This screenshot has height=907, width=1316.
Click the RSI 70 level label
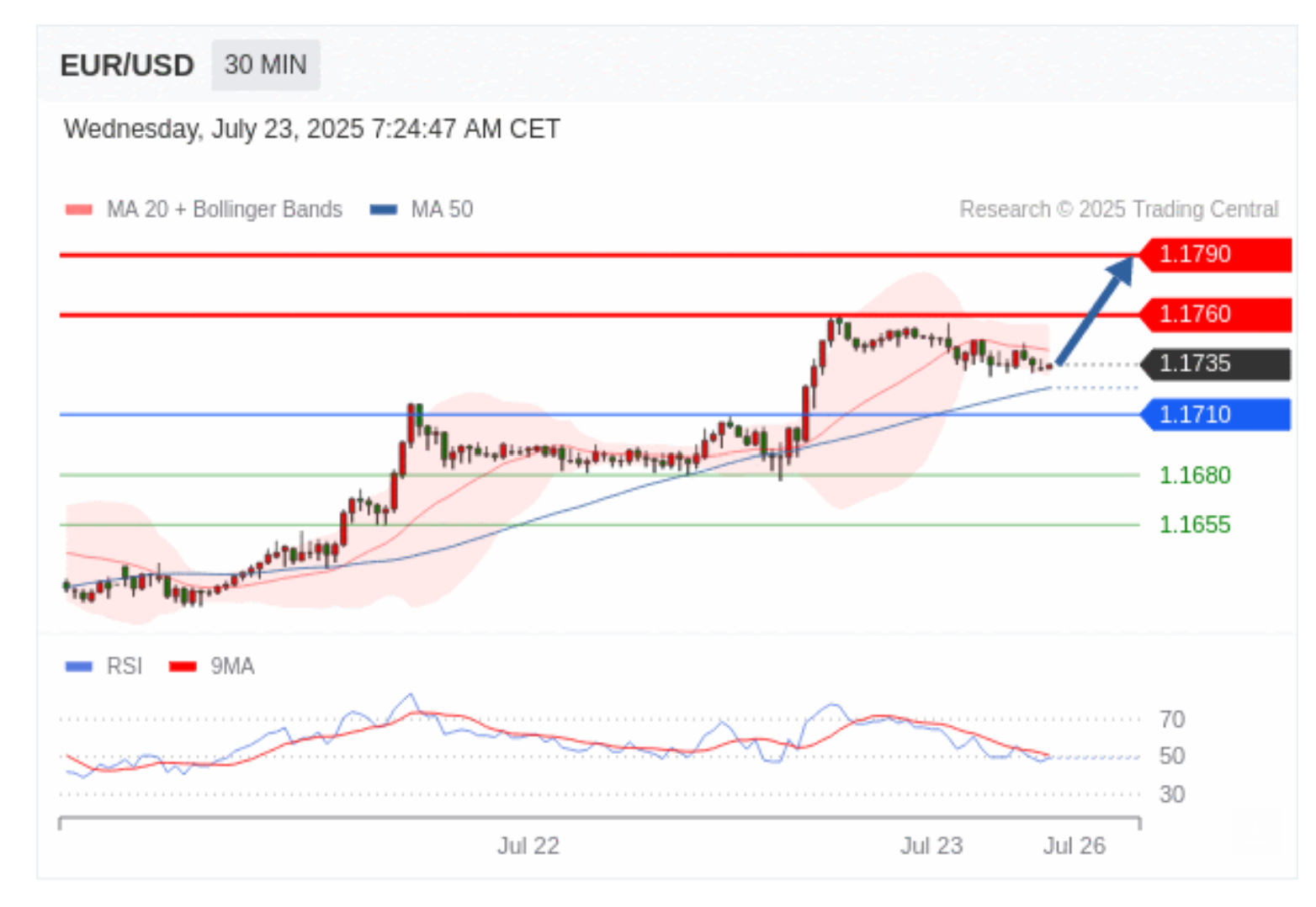(1171, 720)
